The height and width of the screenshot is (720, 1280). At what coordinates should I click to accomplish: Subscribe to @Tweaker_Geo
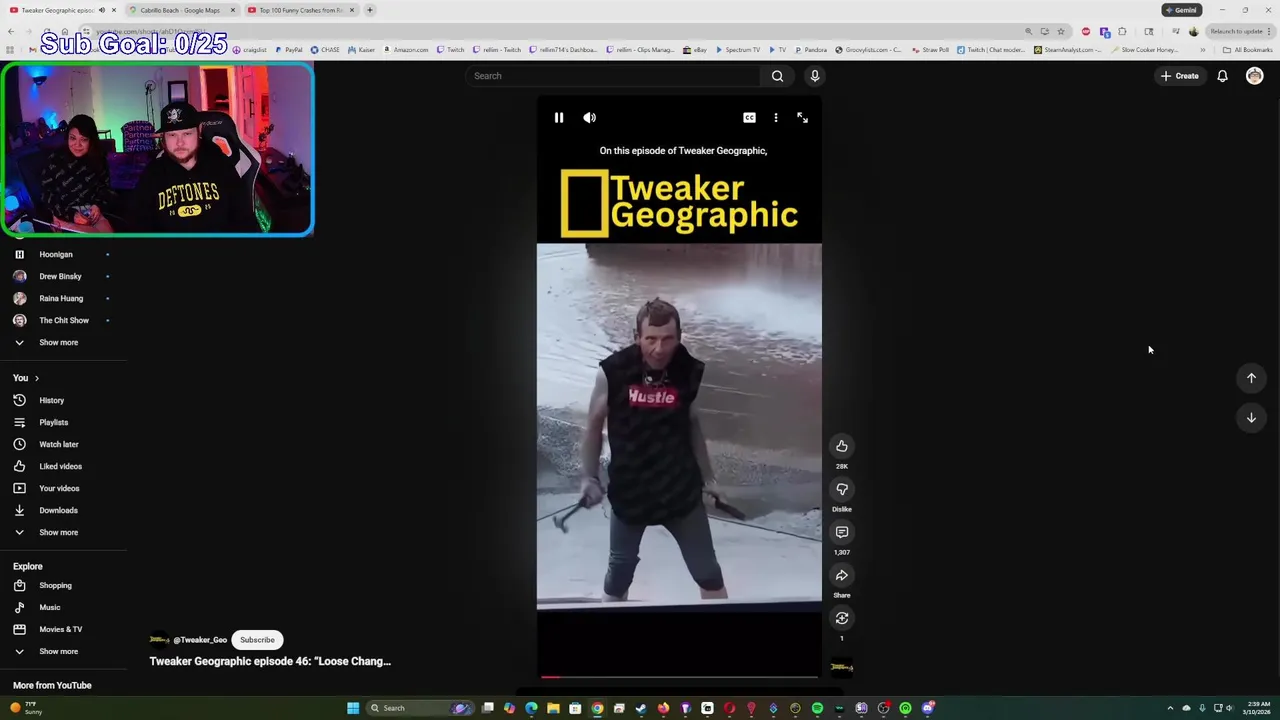257,640
